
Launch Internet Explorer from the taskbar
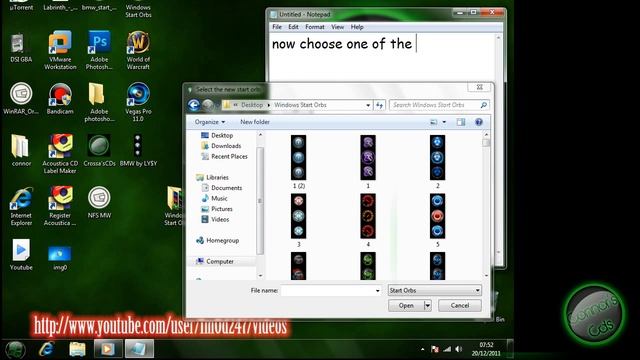point(47,349)
